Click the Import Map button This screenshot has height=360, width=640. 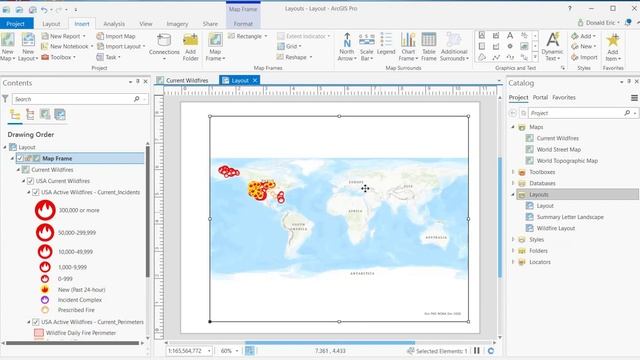coord(116,36)
